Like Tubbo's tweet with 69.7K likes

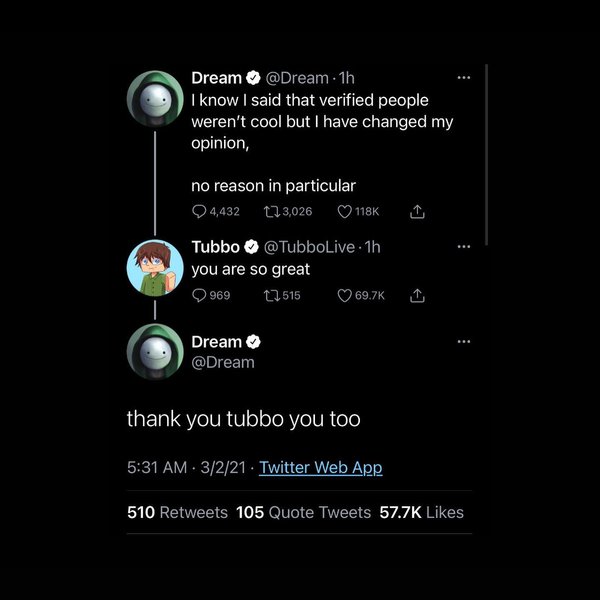pos(346,295)
